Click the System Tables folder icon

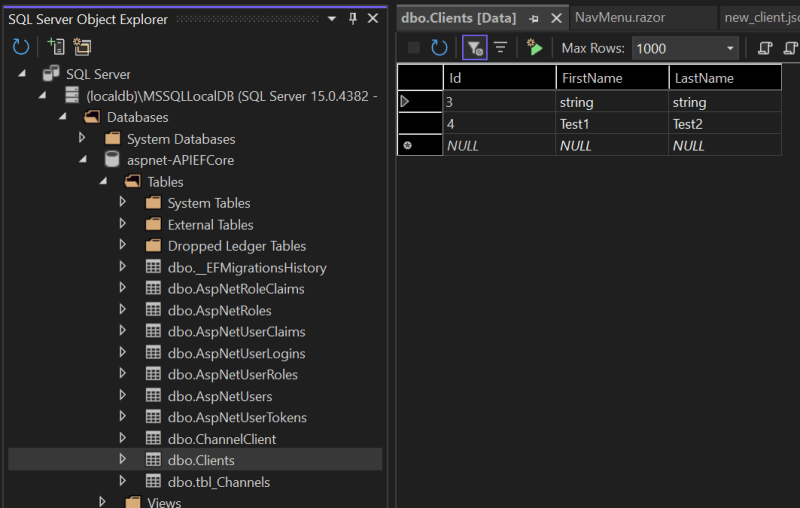(153, 202)
